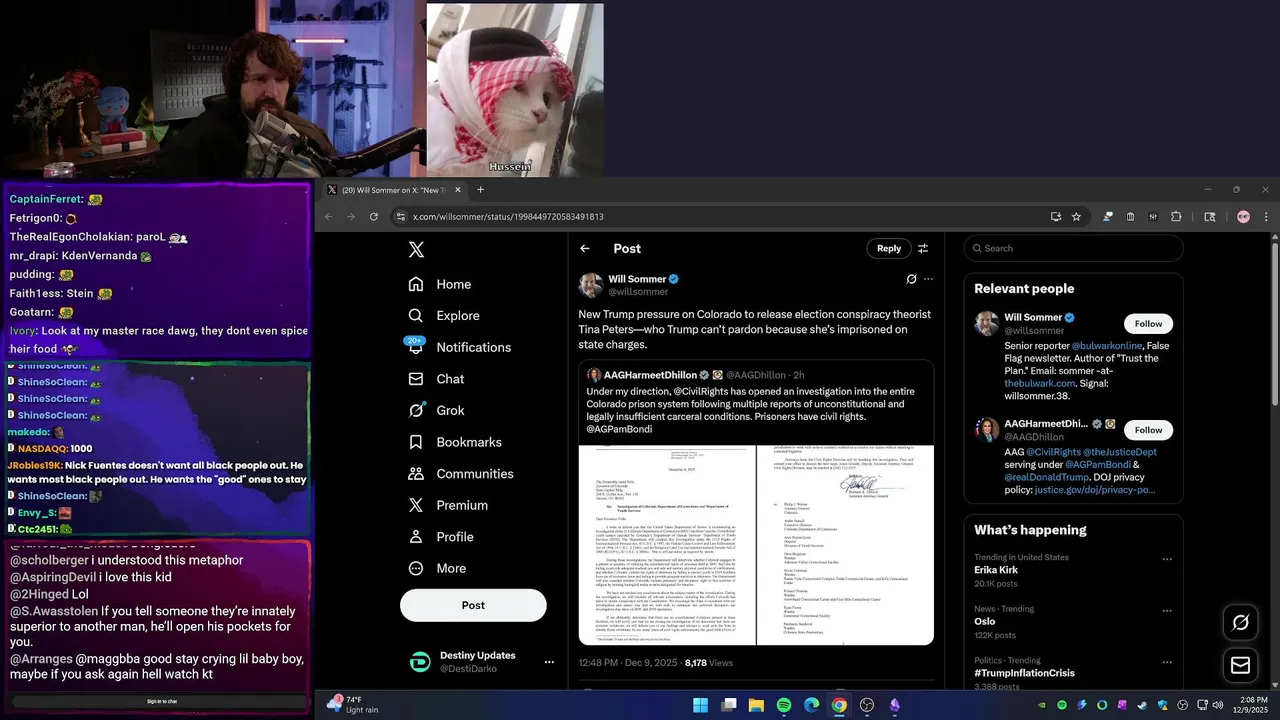Open the justice.gov privacy policy link

(1095, 490)
